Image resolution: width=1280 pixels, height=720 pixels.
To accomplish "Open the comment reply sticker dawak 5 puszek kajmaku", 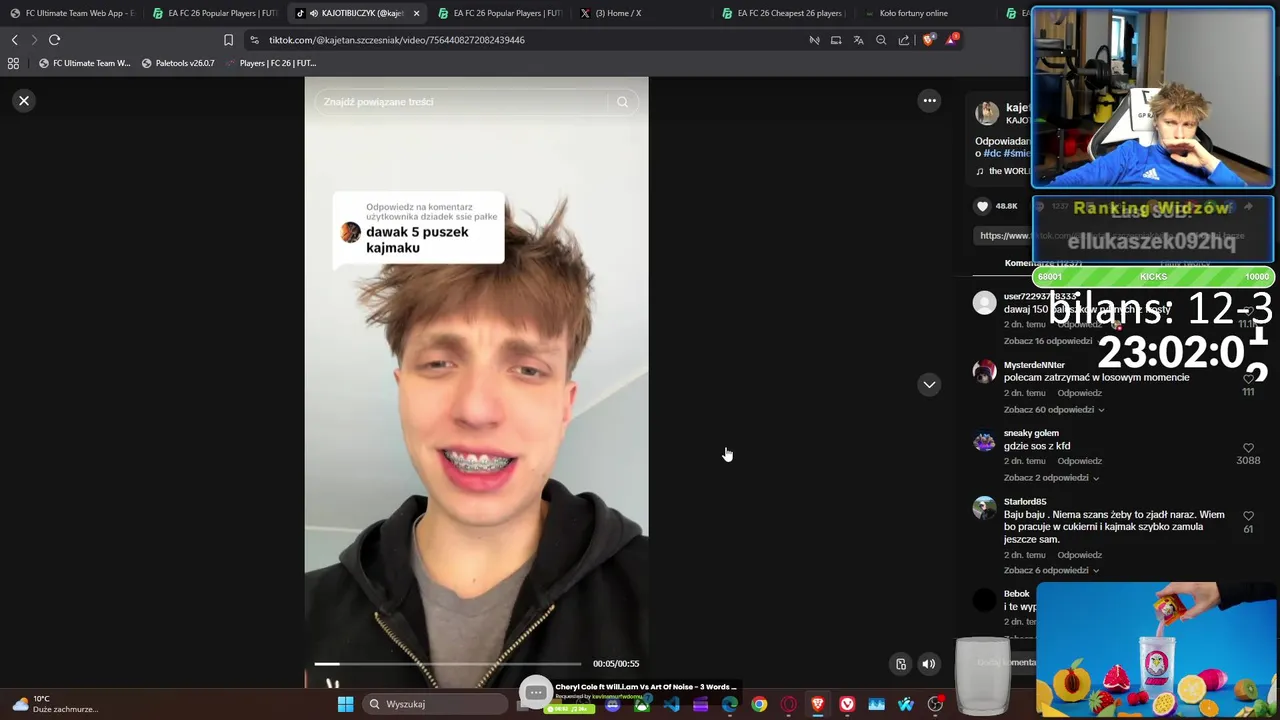I will pos(418,228).
